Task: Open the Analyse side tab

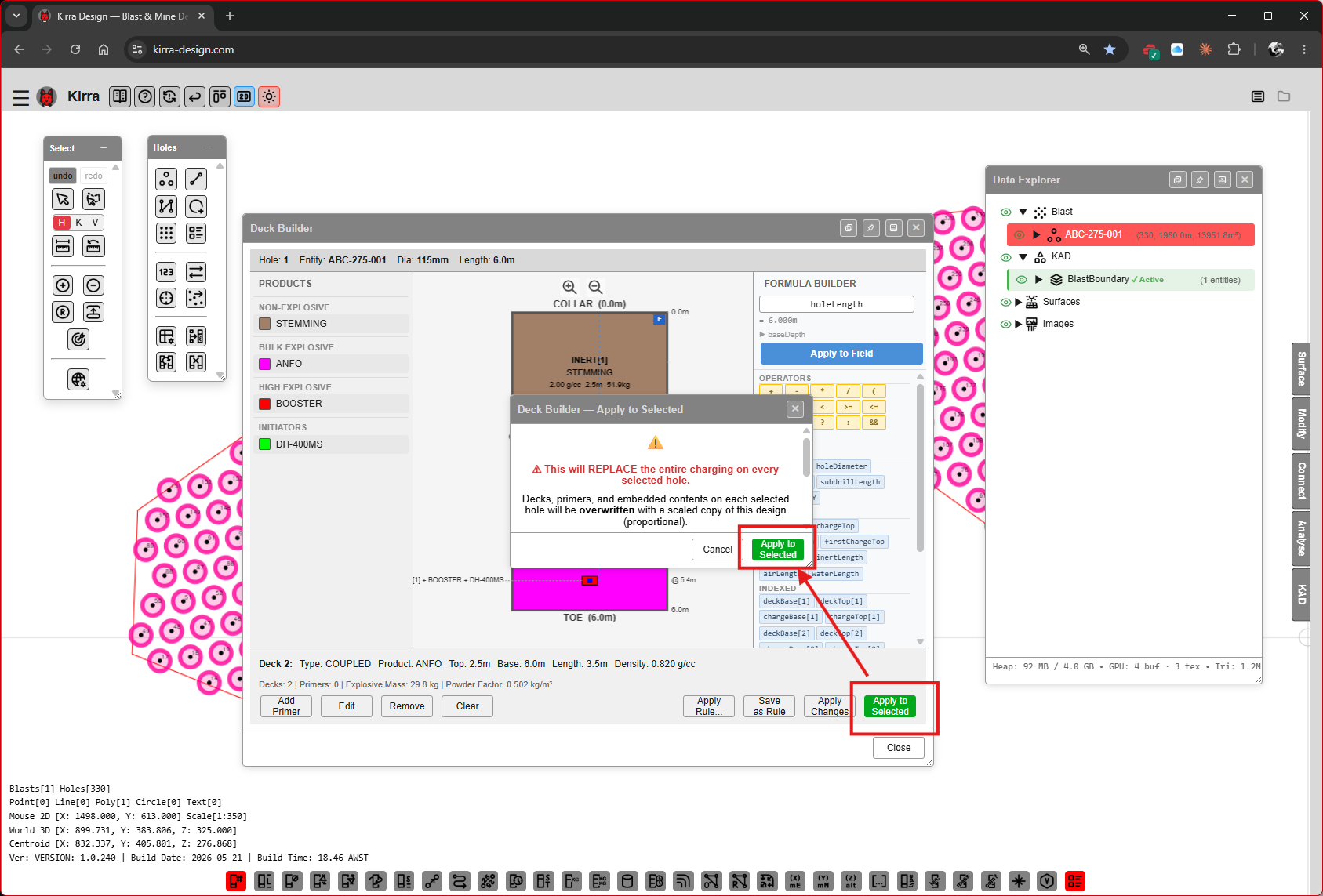Action: 1301,538
